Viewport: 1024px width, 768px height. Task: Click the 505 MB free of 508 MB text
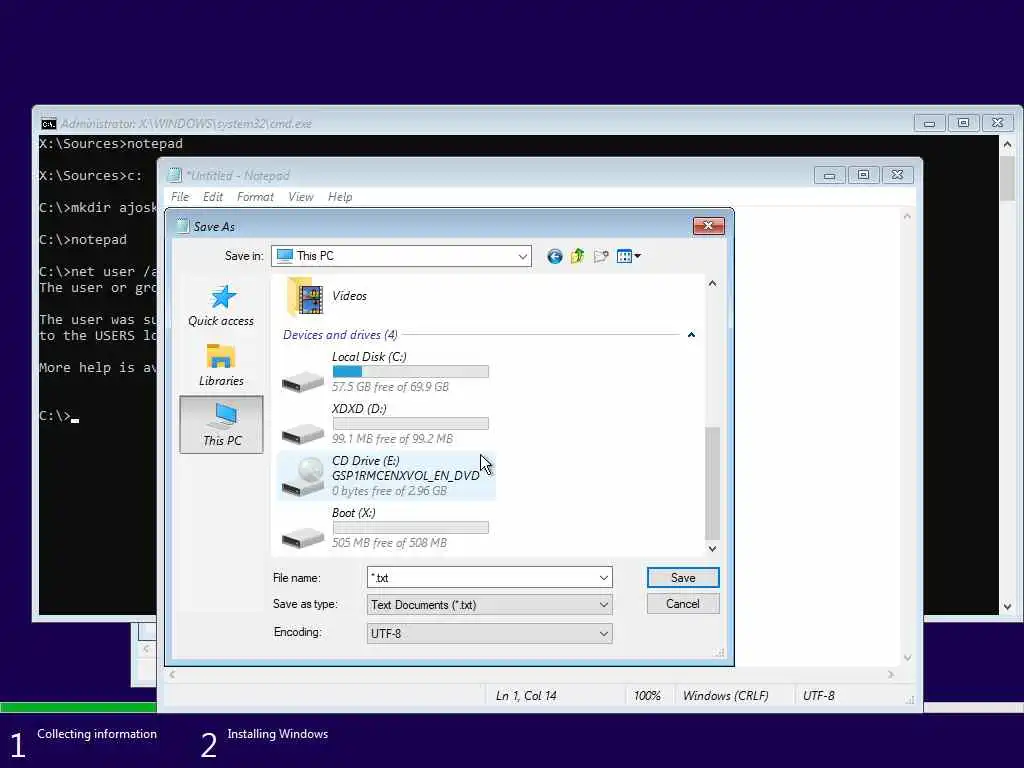(x=389, y=543)
